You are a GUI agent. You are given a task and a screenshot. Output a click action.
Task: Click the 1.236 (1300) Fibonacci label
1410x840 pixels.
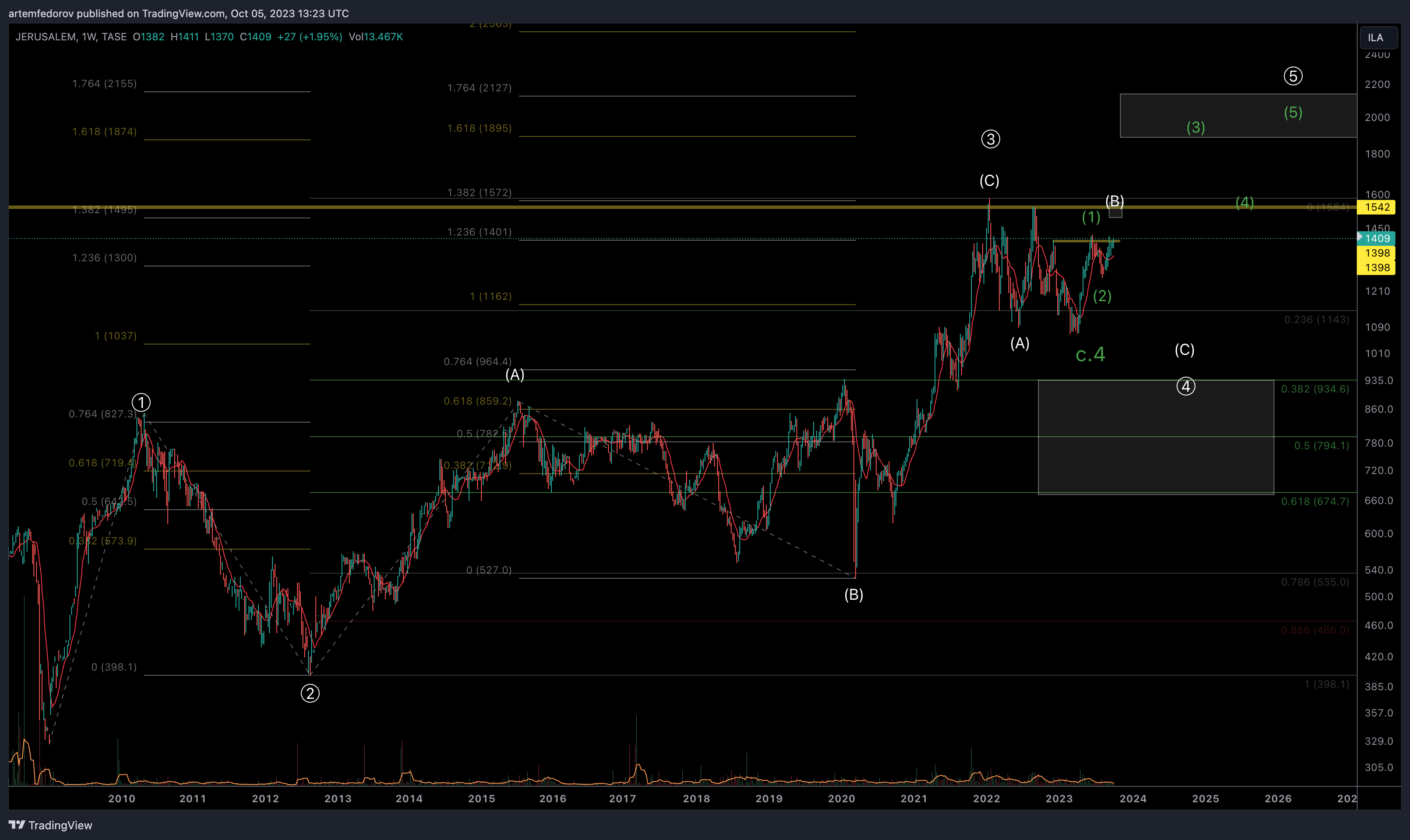point(104,257)
